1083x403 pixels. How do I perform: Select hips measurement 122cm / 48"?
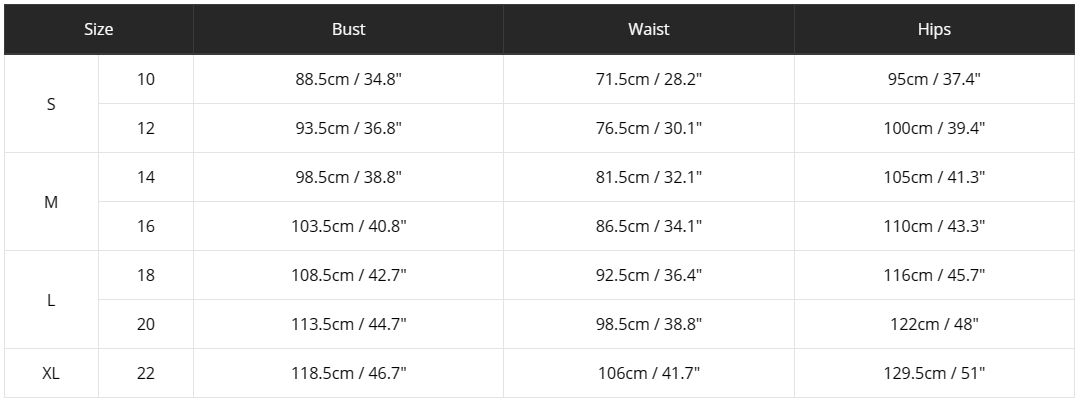coord(936,324)
